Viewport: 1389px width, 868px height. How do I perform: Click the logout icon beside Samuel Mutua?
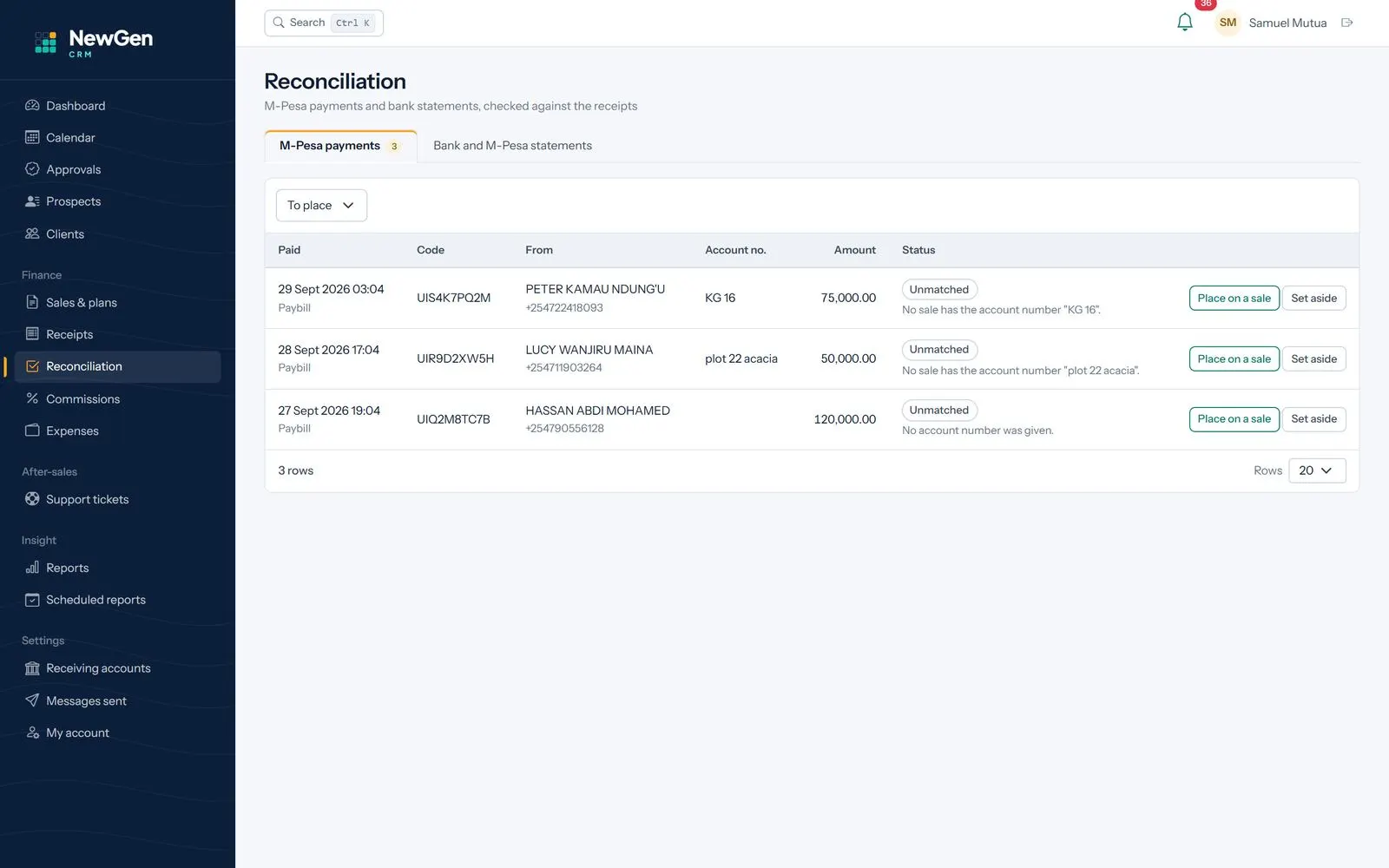pos(1346,23)
